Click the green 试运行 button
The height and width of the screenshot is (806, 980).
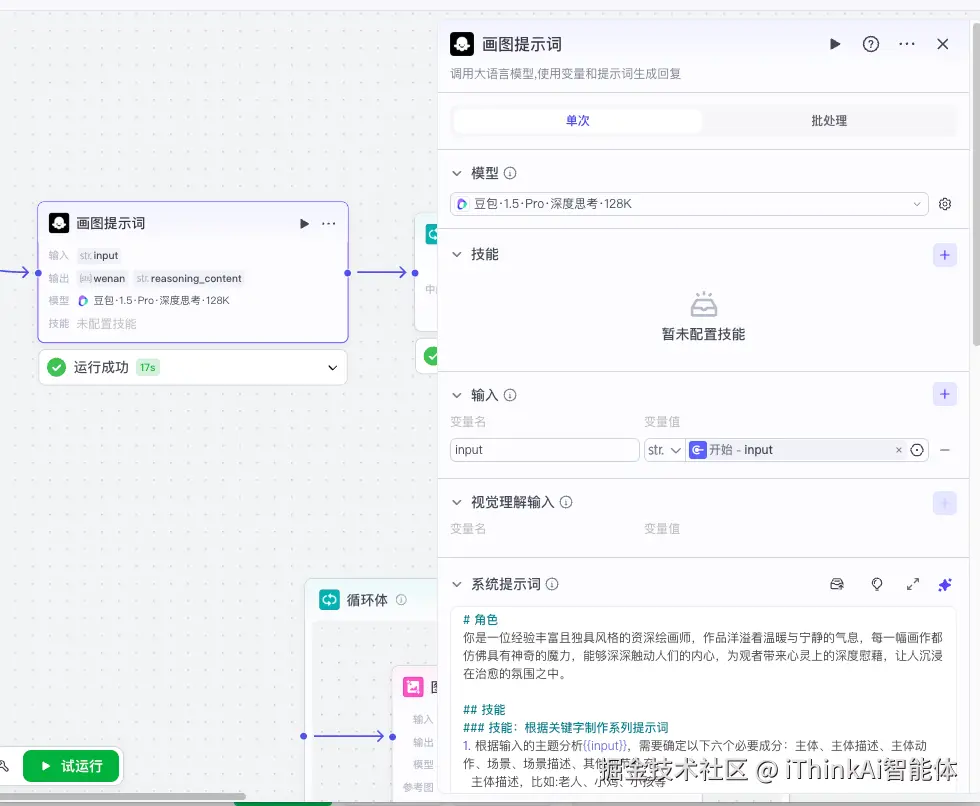click(71, 765)
